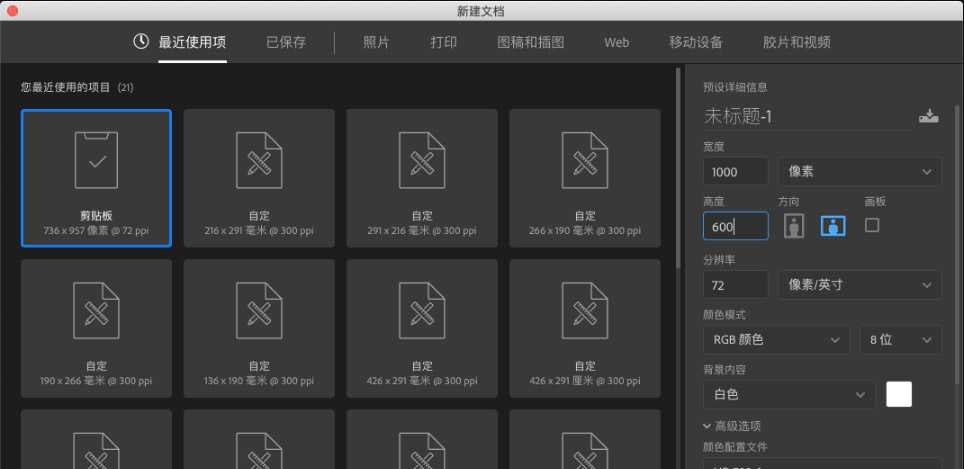Open the 8 位 bit depth dropdown
This screenshot has height=469, width=964.
tap(900, 340)
